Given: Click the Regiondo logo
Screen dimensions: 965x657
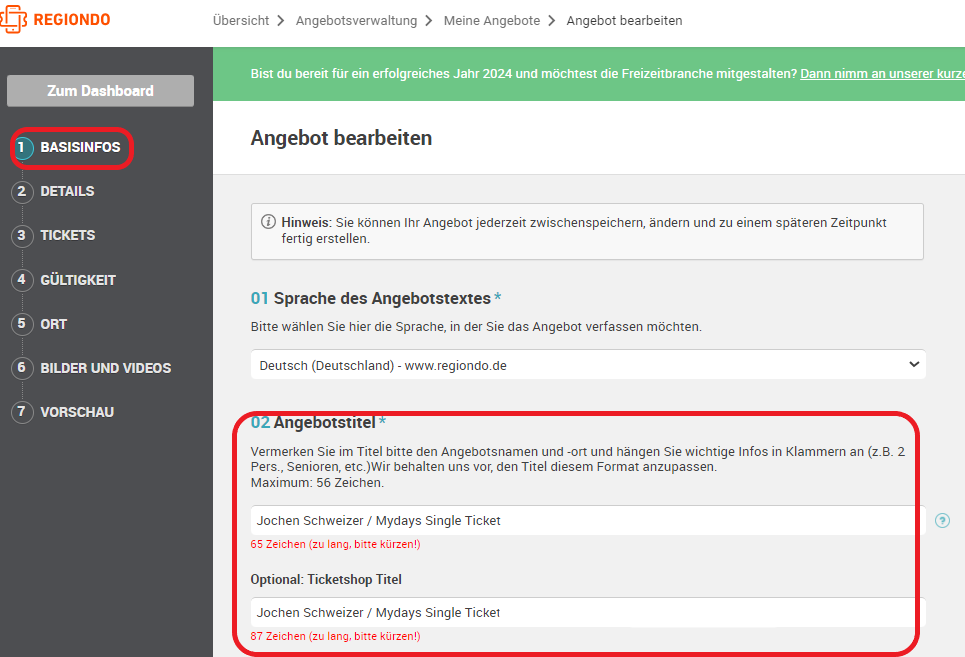Looking at the screenshot, I should pos(55,19).
